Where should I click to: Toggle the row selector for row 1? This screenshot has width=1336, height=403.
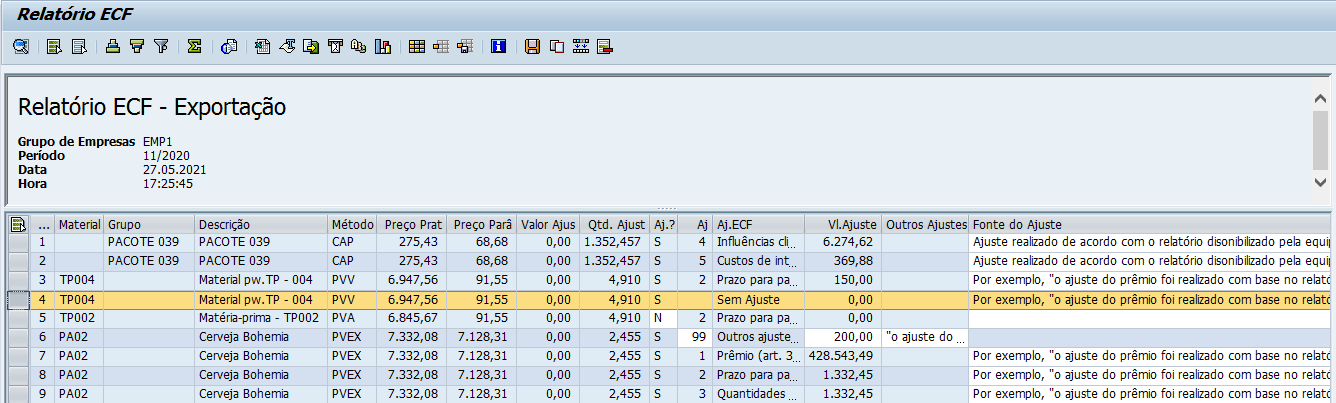[18, 242]
